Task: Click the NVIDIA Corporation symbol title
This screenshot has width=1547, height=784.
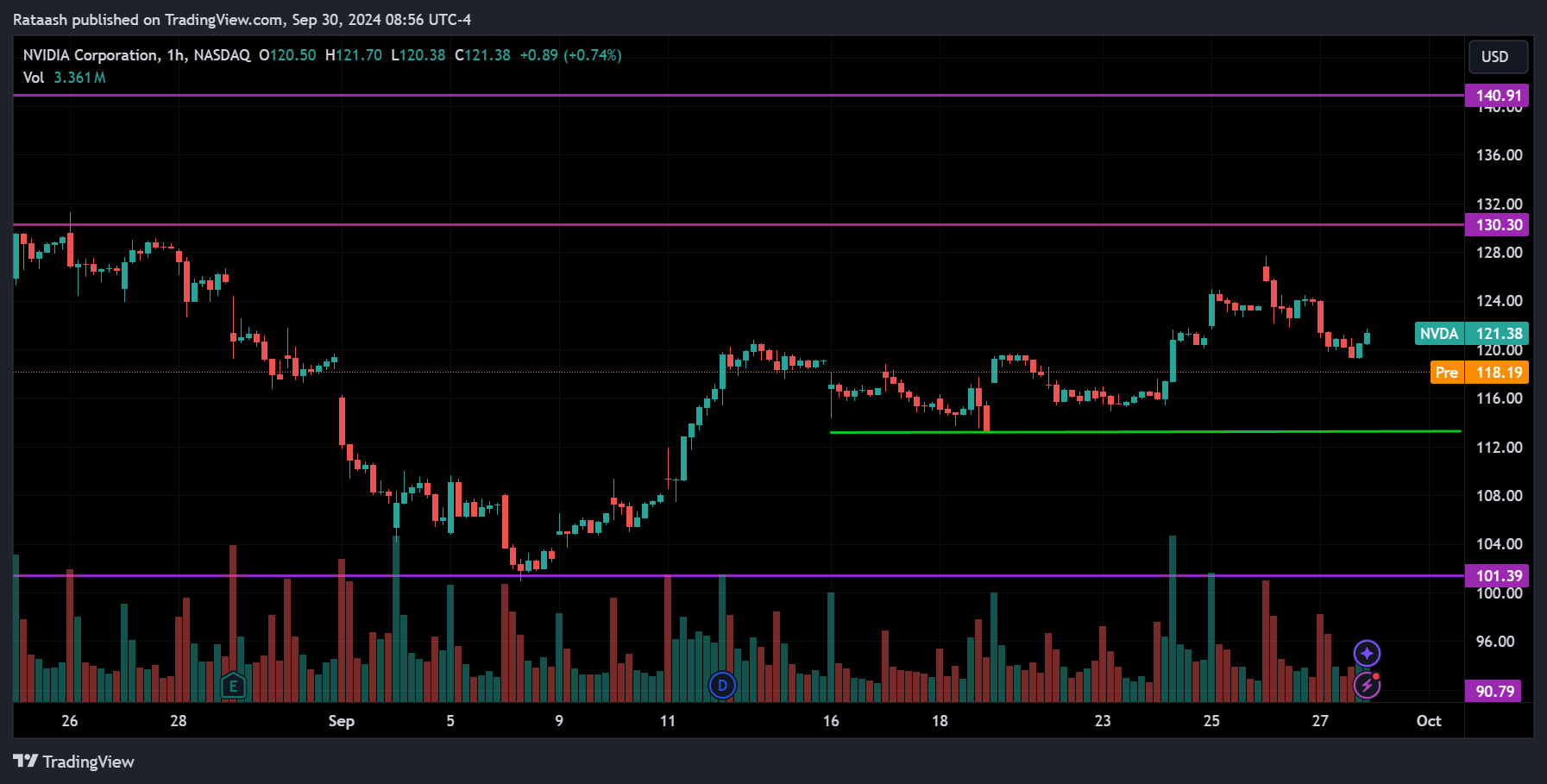Action: (x=91, y=55)
